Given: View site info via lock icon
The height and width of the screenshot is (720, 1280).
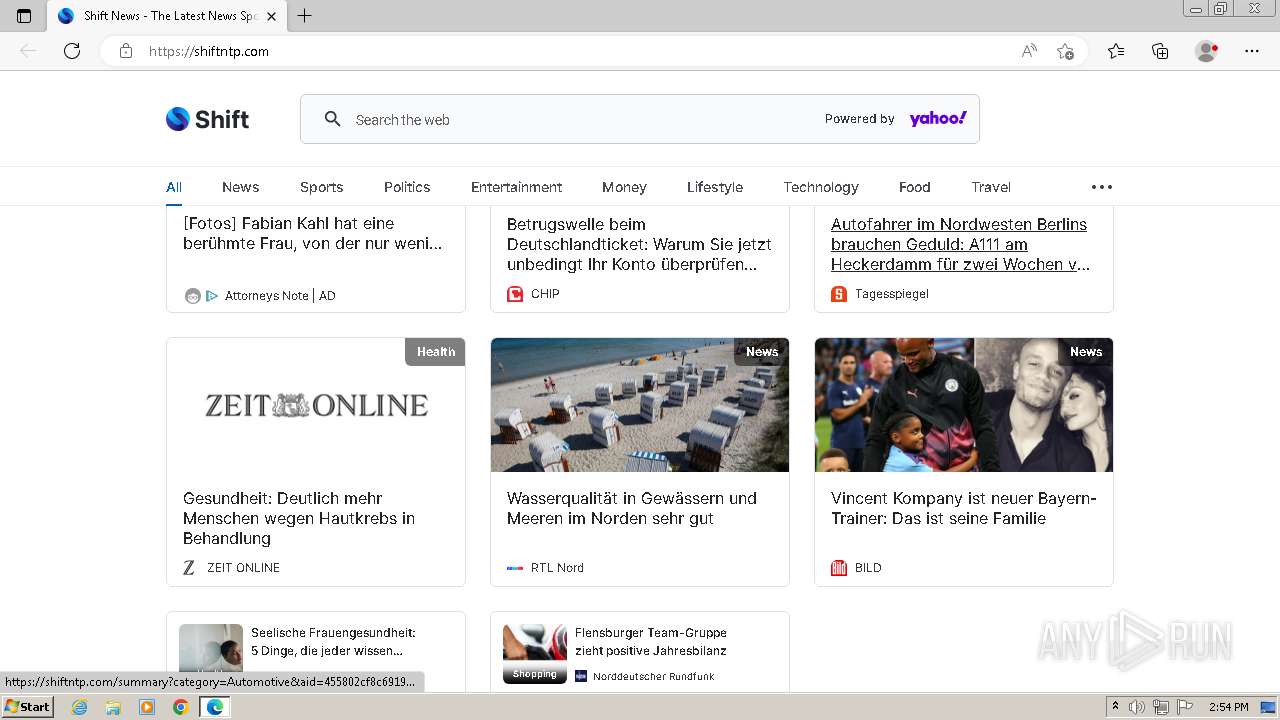Looking at the screenshot, I should 126,51.
